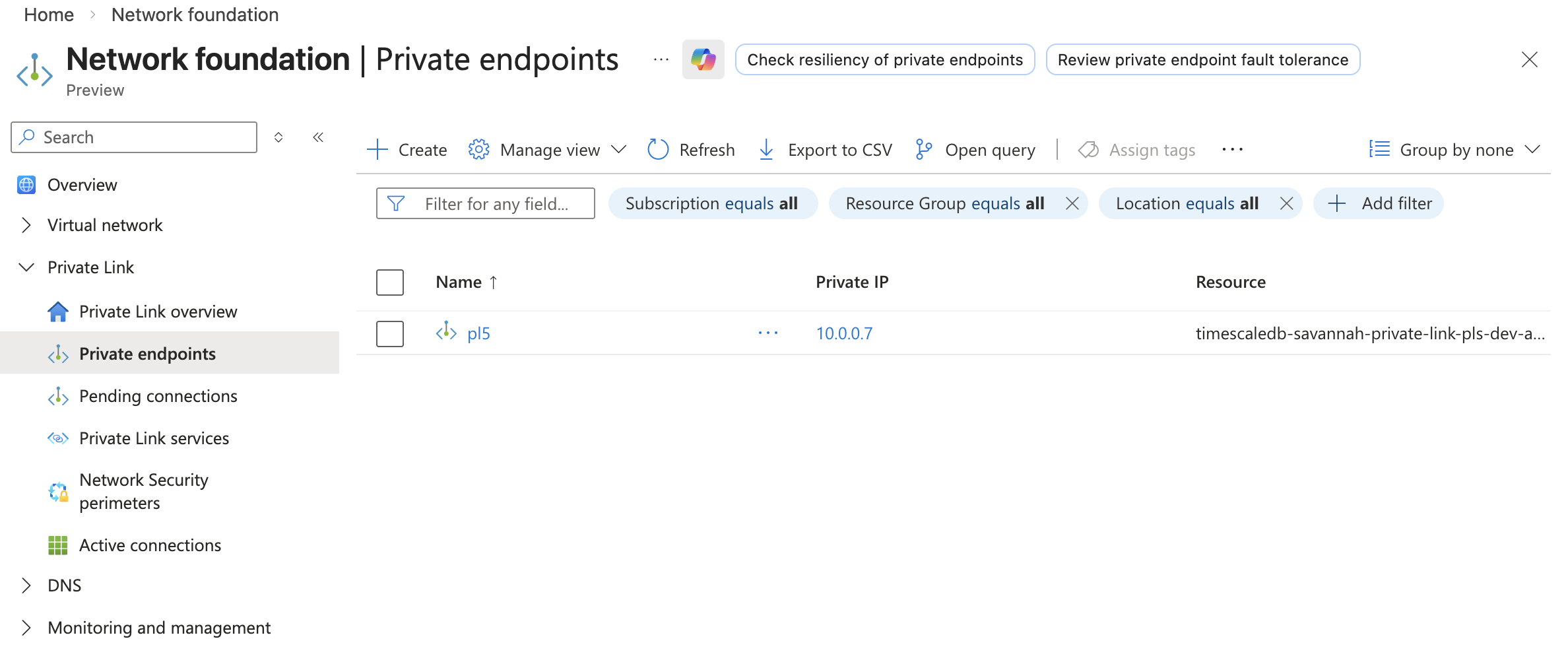Click the Name column sort indicator
1568x668 pixels.
click(x=494, y=281)
